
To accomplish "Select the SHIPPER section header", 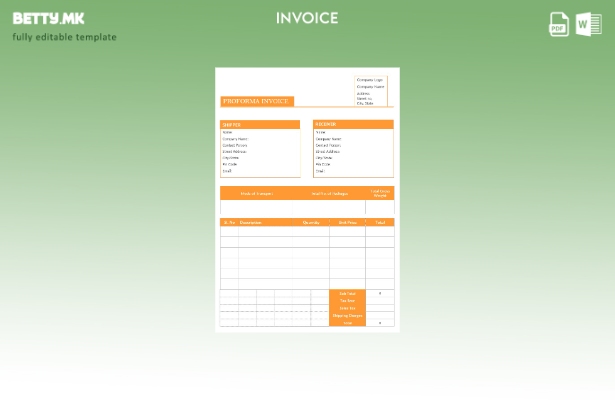I will point(259,125).
